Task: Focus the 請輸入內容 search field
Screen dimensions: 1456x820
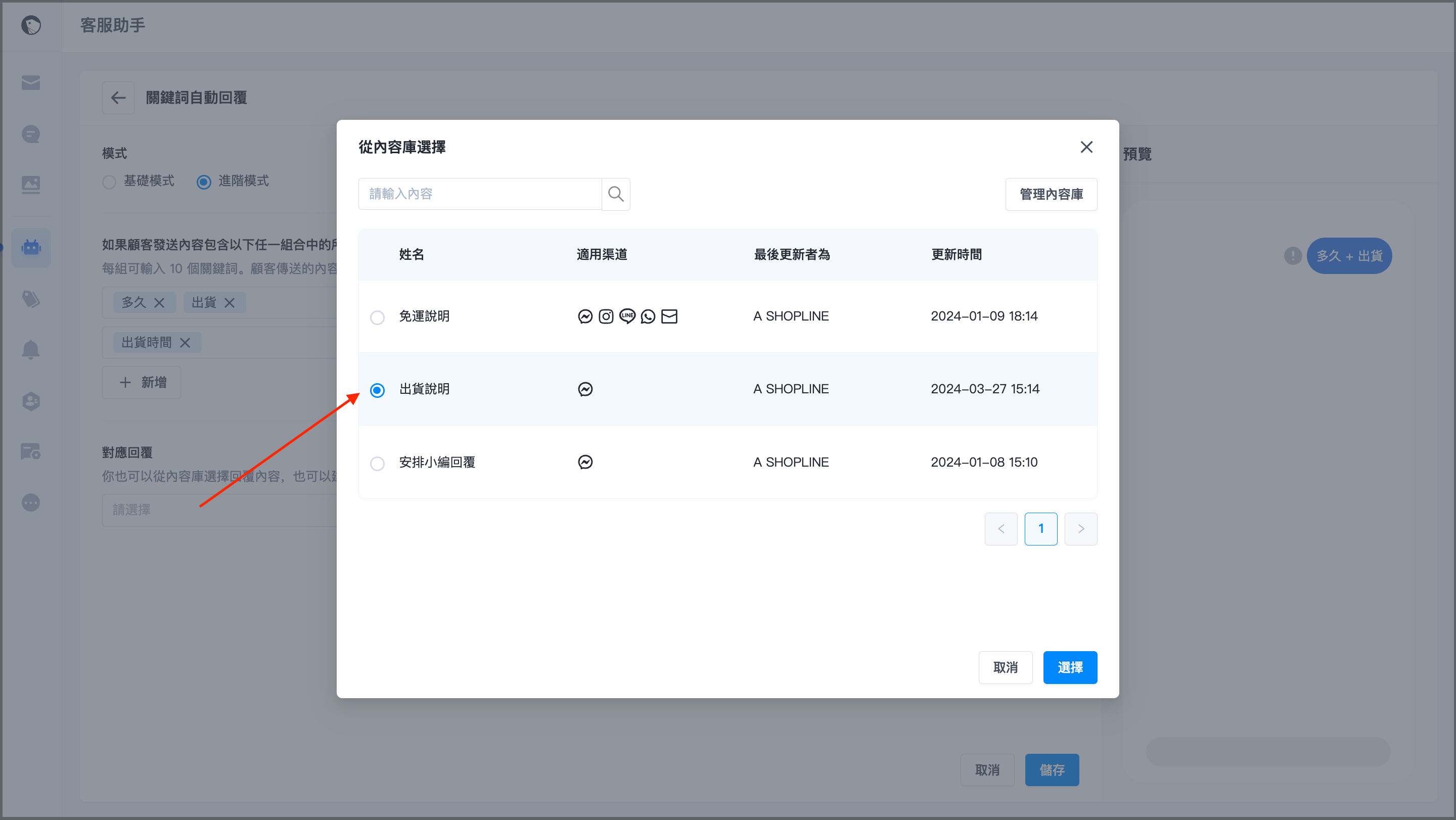Action: pos(480,194)
